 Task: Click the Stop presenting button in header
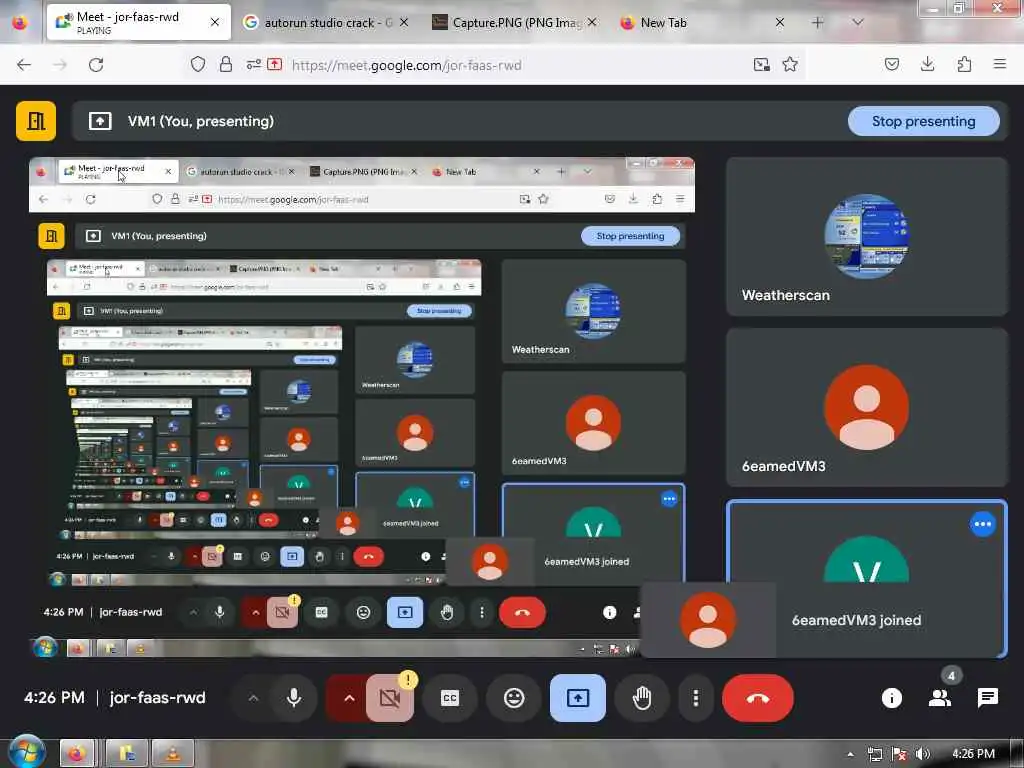point(923,121)
